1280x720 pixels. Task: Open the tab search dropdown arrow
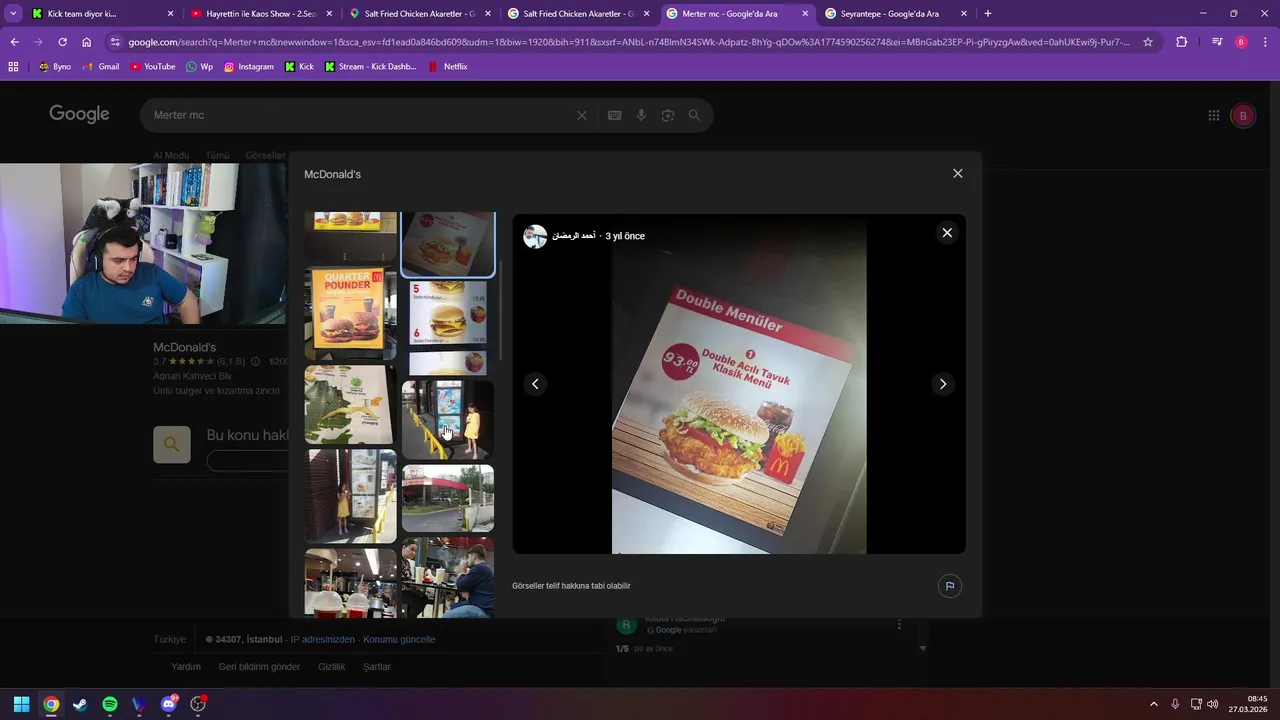point(13,14)
